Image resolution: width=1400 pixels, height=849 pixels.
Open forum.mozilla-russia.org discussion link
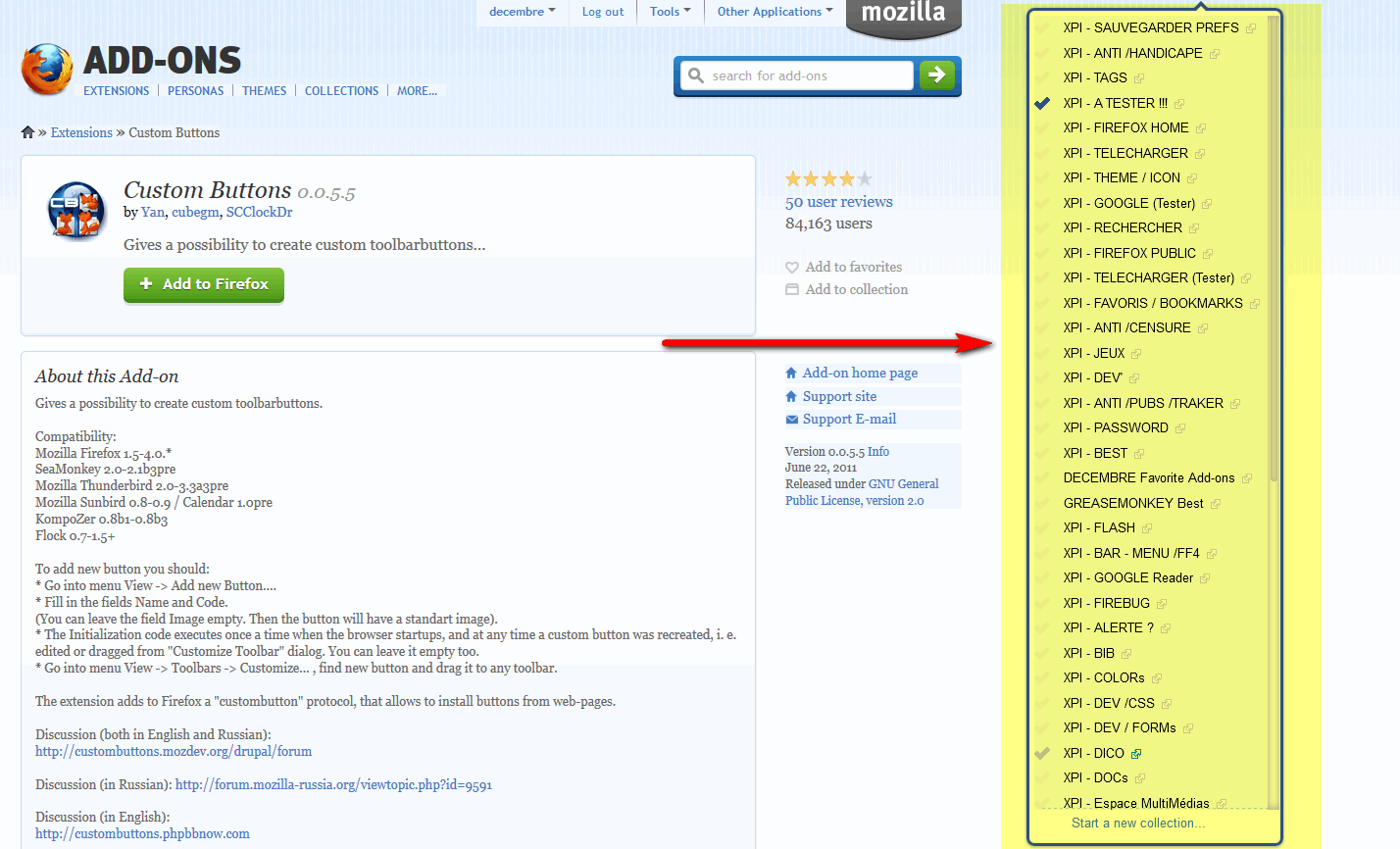click(x=333, y=784)
